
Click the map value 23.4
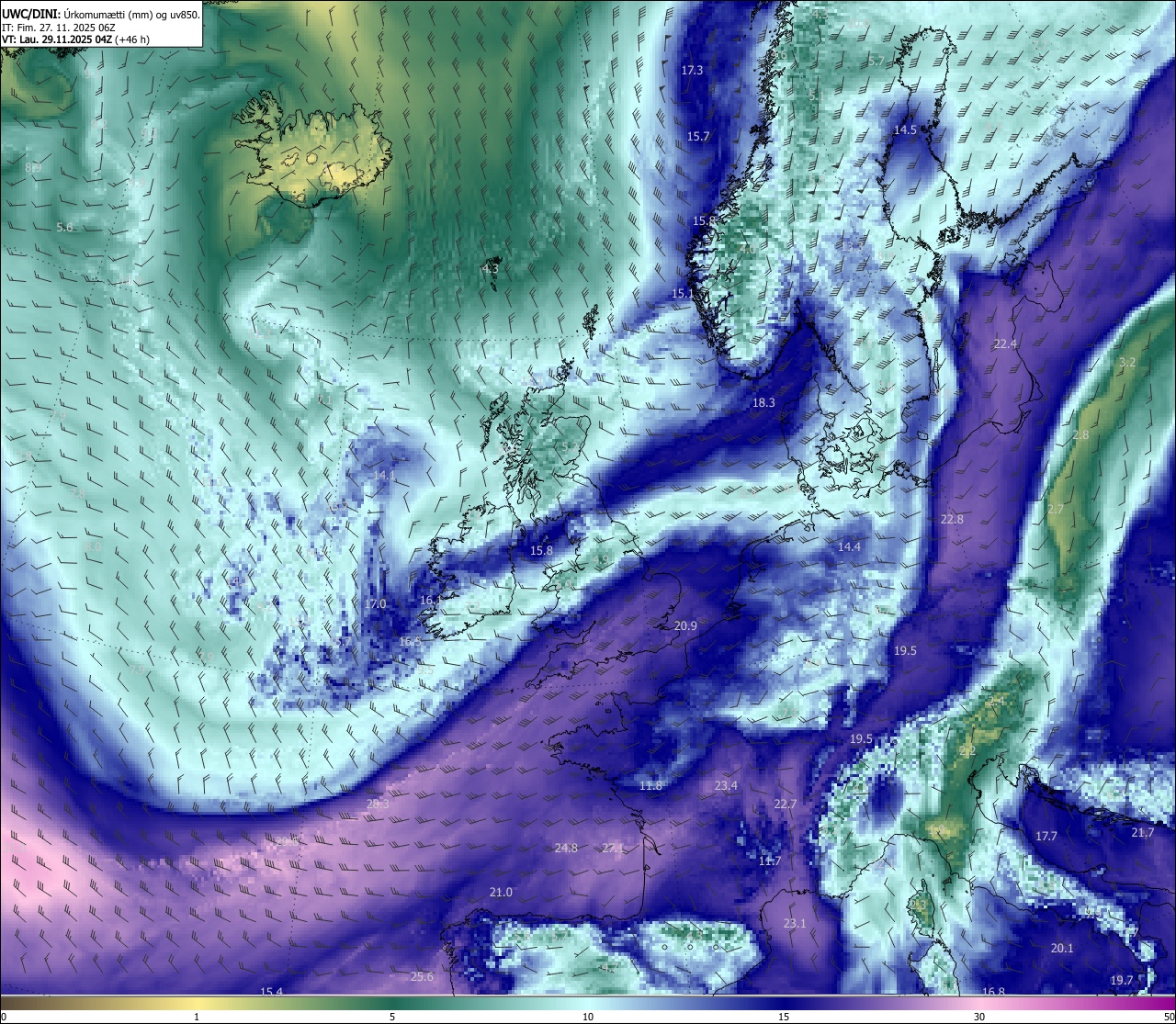click(x=726, y=786)
